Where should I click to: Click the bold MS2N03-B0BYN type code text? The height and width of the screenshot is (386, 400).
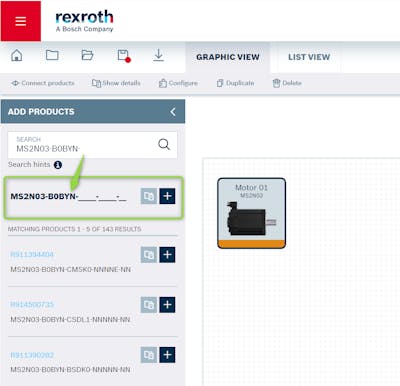click(x=68, y=196)
